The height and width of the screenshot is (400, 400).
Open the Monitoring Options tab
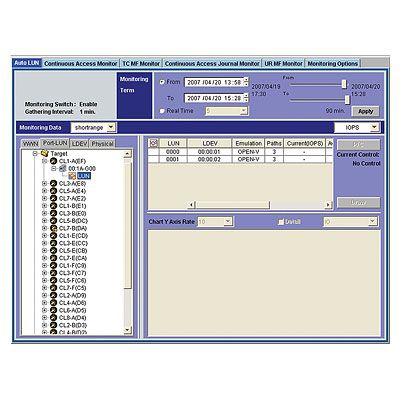pyautogui.click(x=332, y=63)
